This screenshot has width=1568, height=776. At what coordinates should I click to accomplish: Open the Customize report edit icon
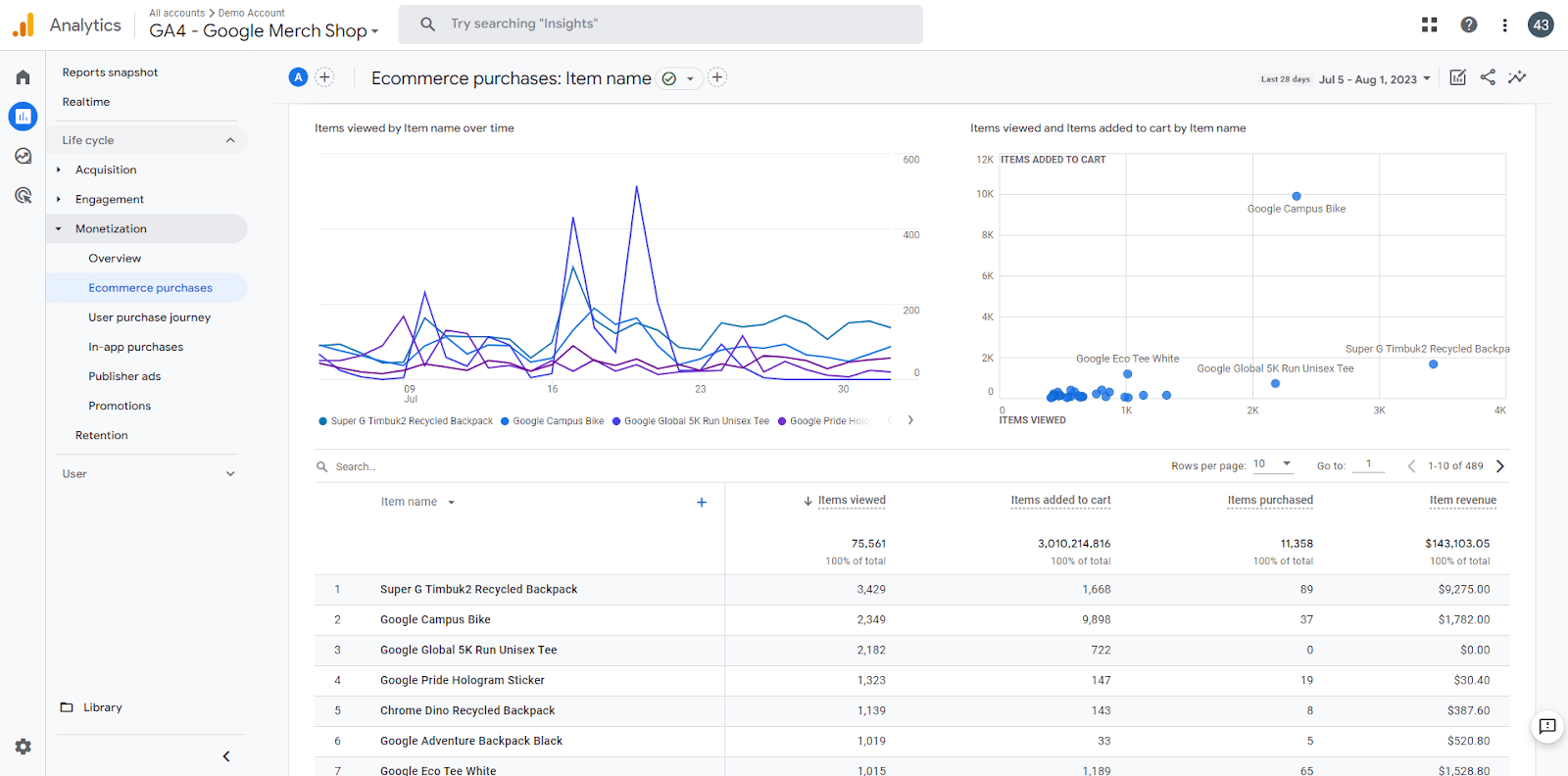click(x=1458, y=77)
